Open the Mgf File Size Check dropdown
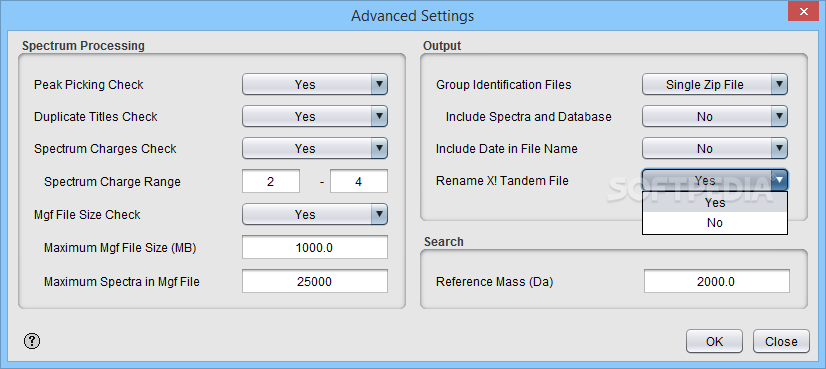Screen dimensions: 826x369 [315, 215]
